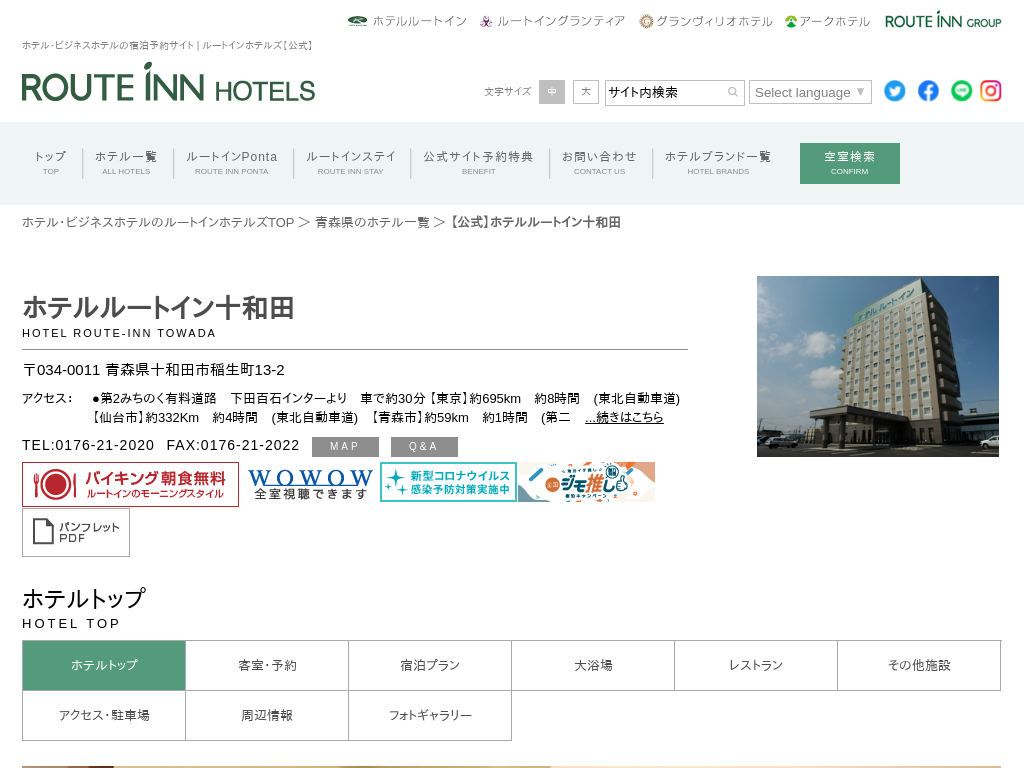The image size is (1024, 768).
Task: Click the 続きはこちら link
Action: pyautogui.click(x=624, y=417)
